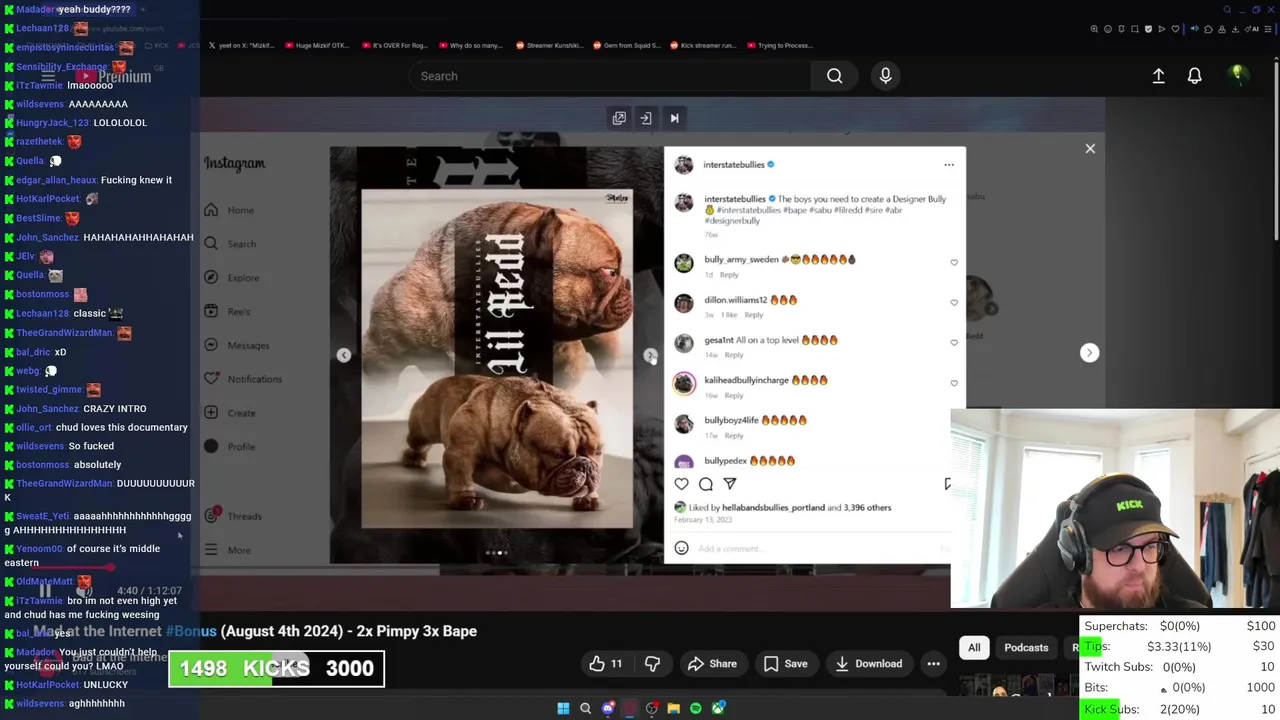Screen dimensions: 1280x720
Task: Open File Explorer from taskbar
Action: pos(673,708)
